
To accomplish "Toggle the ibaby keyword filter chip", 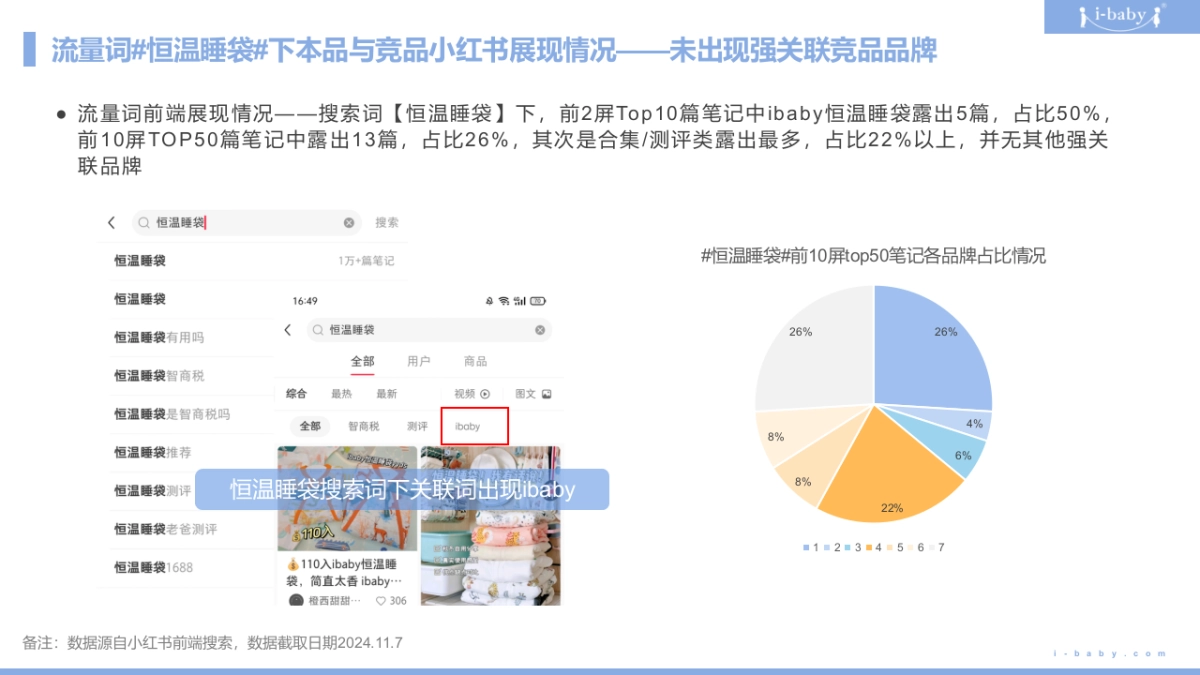I will tap(468, 425).
